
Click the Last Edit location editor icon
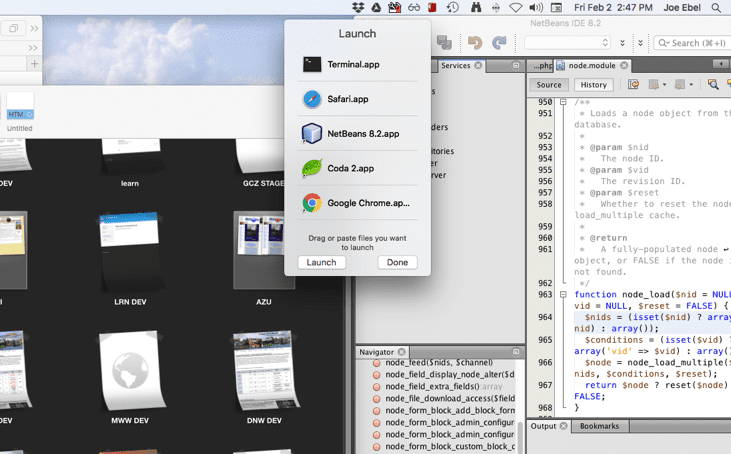(x=633, y=84)
